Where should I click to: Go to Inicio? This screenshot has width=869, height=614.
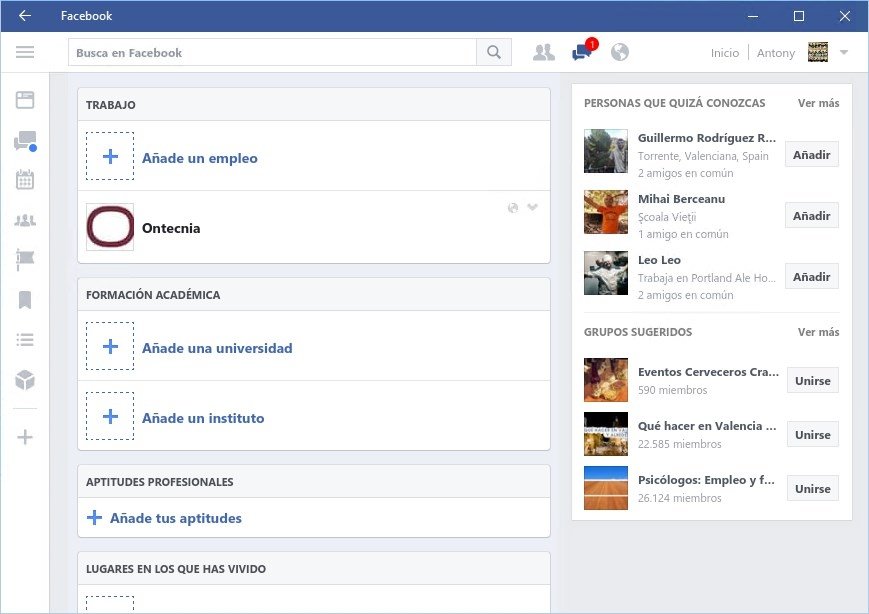[725, 53]
